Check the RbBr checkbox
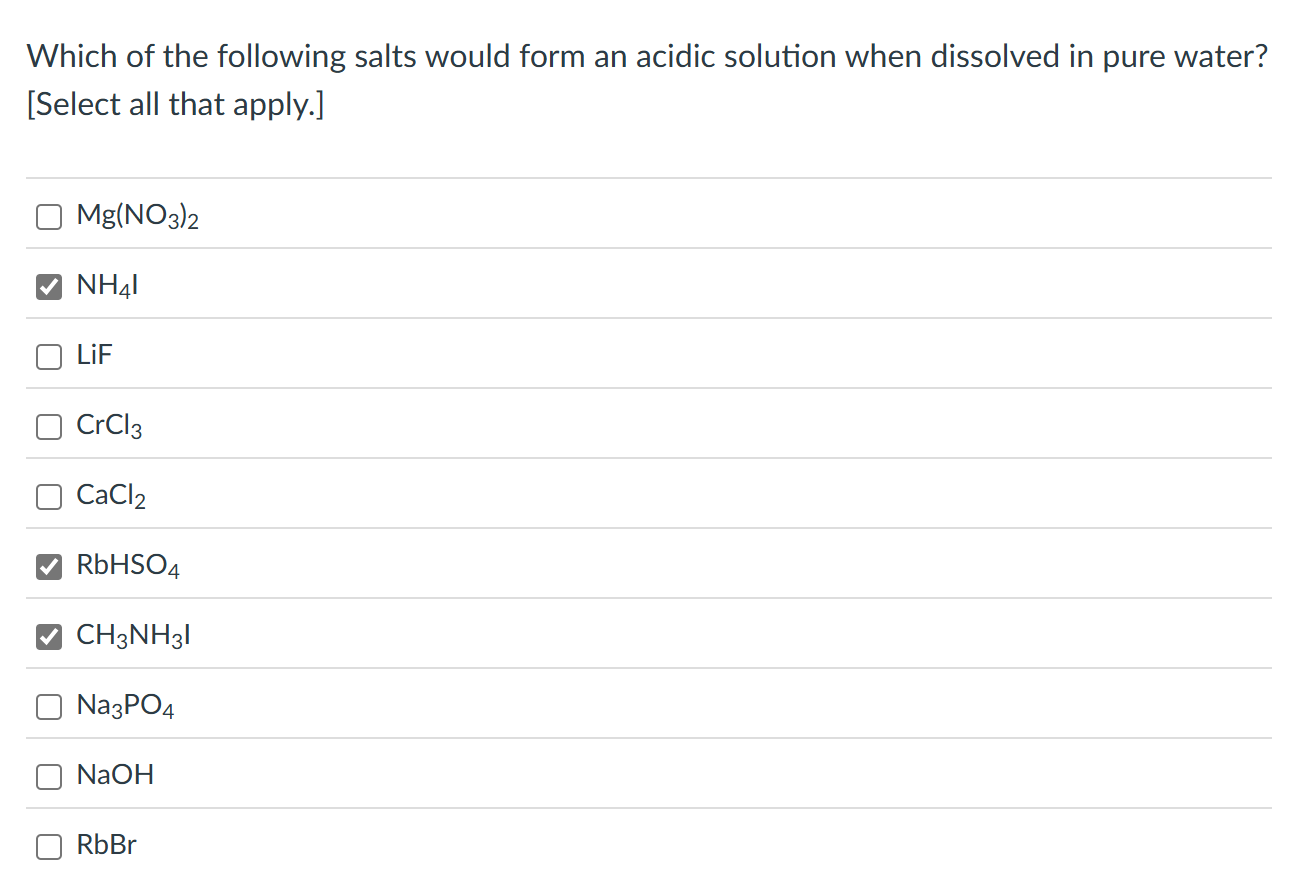The height and width of the screenshot is (895, 1296). (x=49, y=846)
